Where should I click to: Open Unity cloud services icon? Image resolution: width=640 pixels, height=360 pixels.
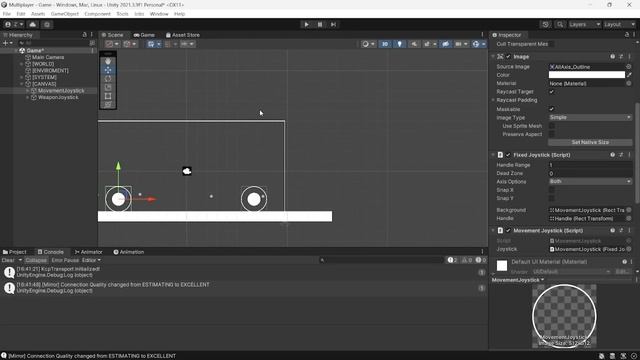[x=33, y=24]
